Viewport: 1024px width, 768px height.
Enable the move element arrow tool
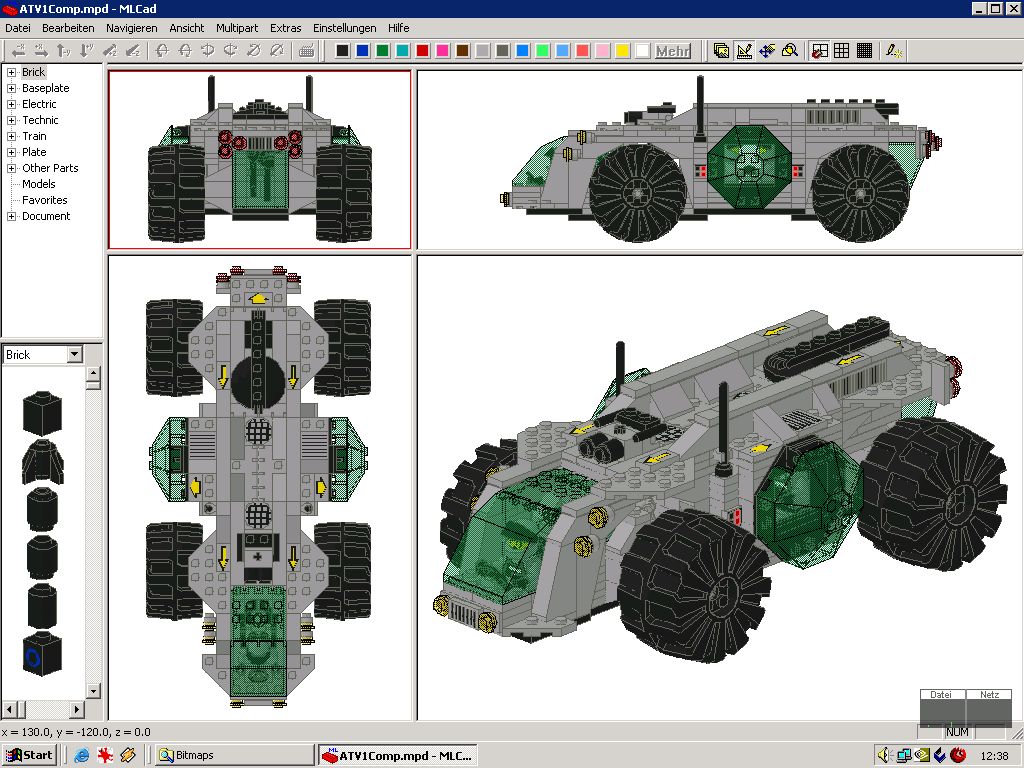point(18,49)
